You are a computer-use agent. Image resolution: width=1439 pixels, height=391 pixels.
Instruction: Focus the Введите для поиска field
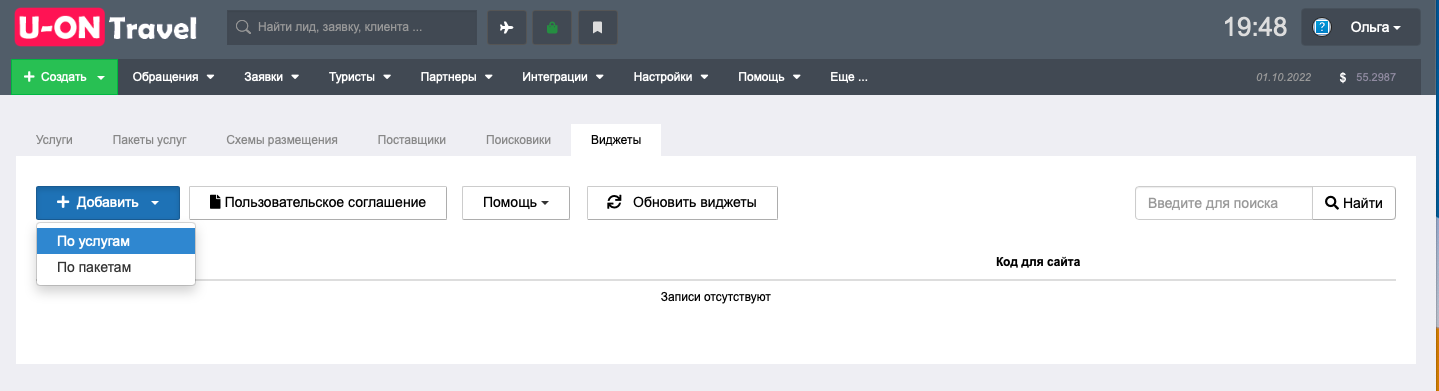pos(1224,203)
